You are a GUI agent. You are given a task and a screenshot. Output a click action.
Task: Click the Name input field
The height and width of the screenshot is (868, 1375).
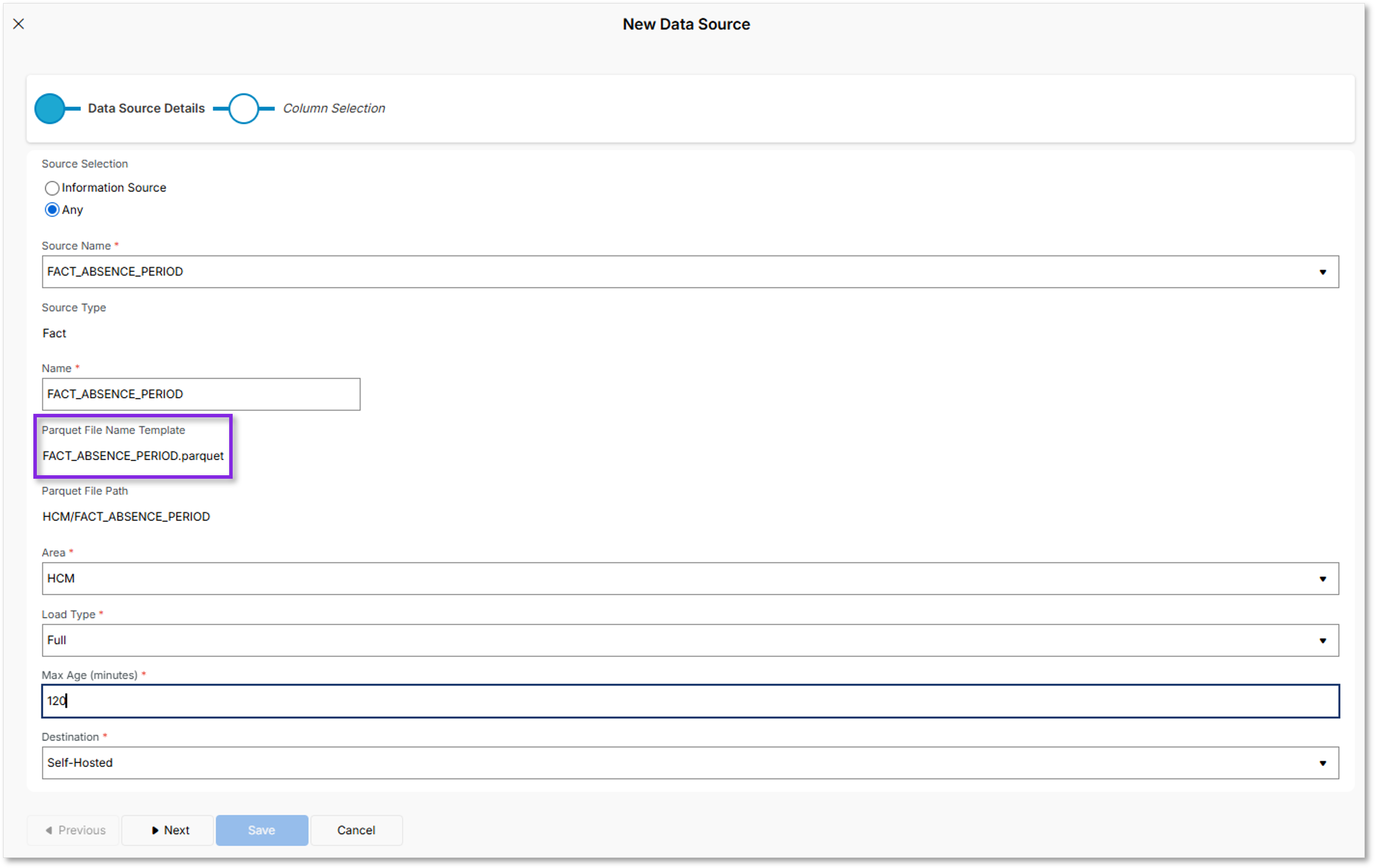coord(201,394)
